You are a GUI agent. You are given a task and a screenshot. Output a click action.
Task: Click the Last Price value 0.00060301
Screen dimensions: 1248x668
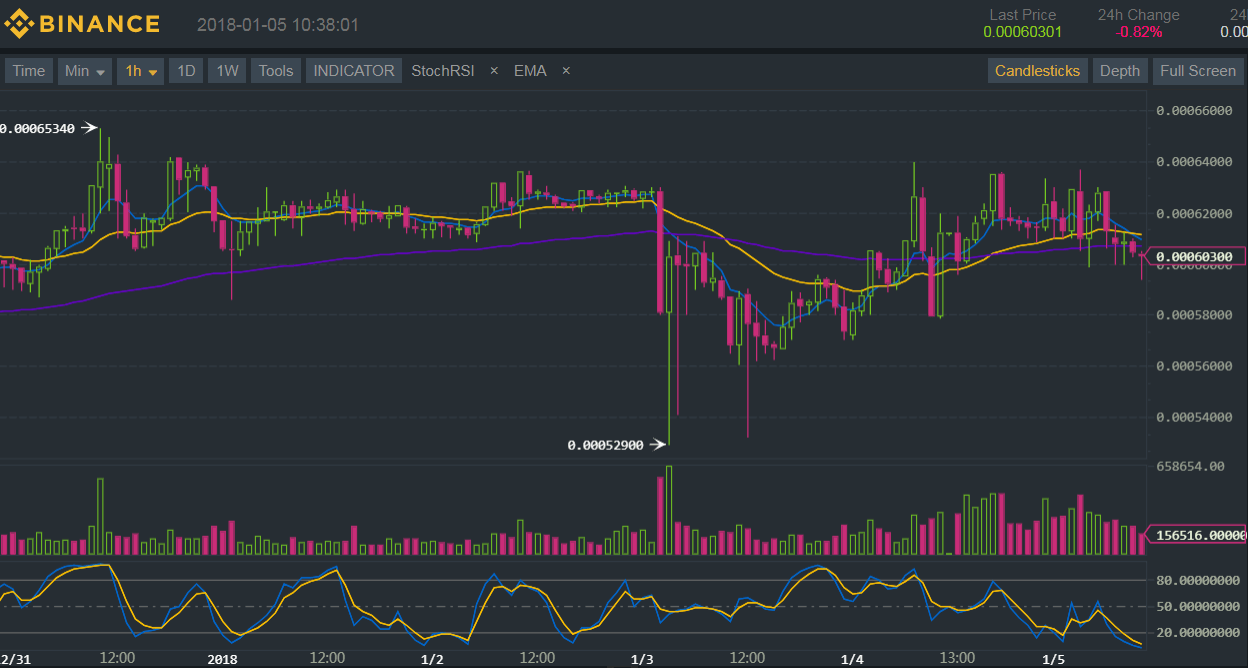1023,32
